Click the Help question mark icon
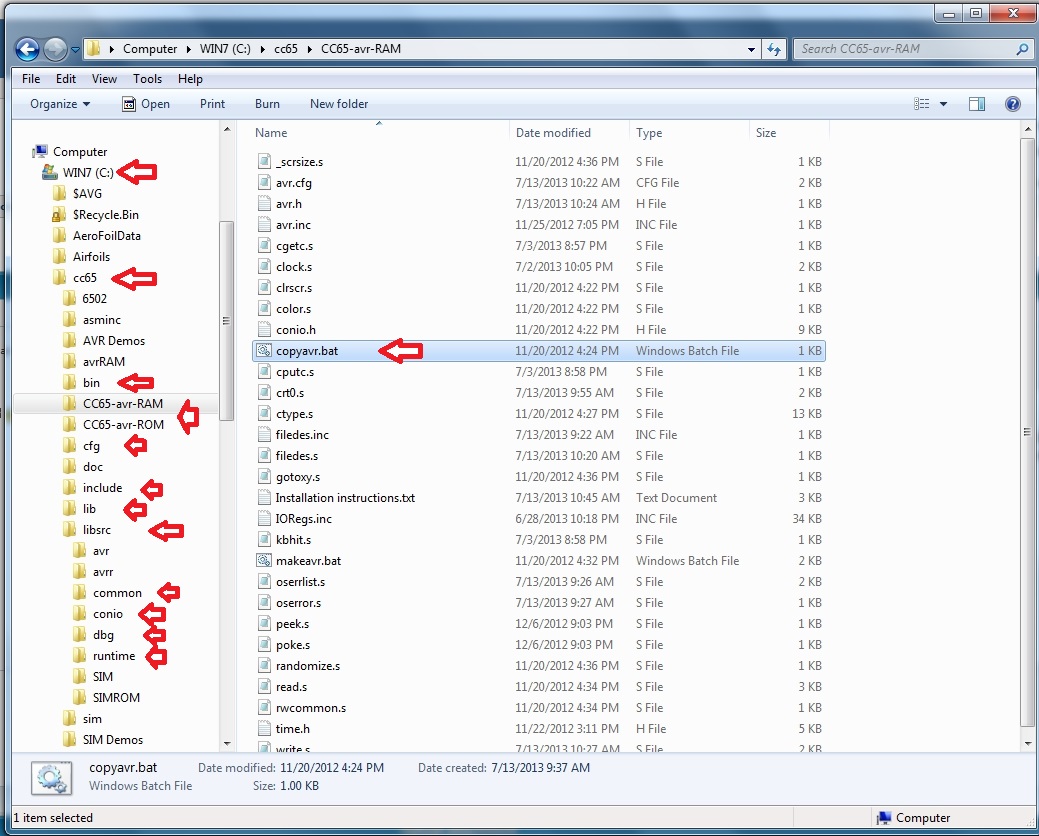Screen dimensions: 1039x836 (1012, 104)
